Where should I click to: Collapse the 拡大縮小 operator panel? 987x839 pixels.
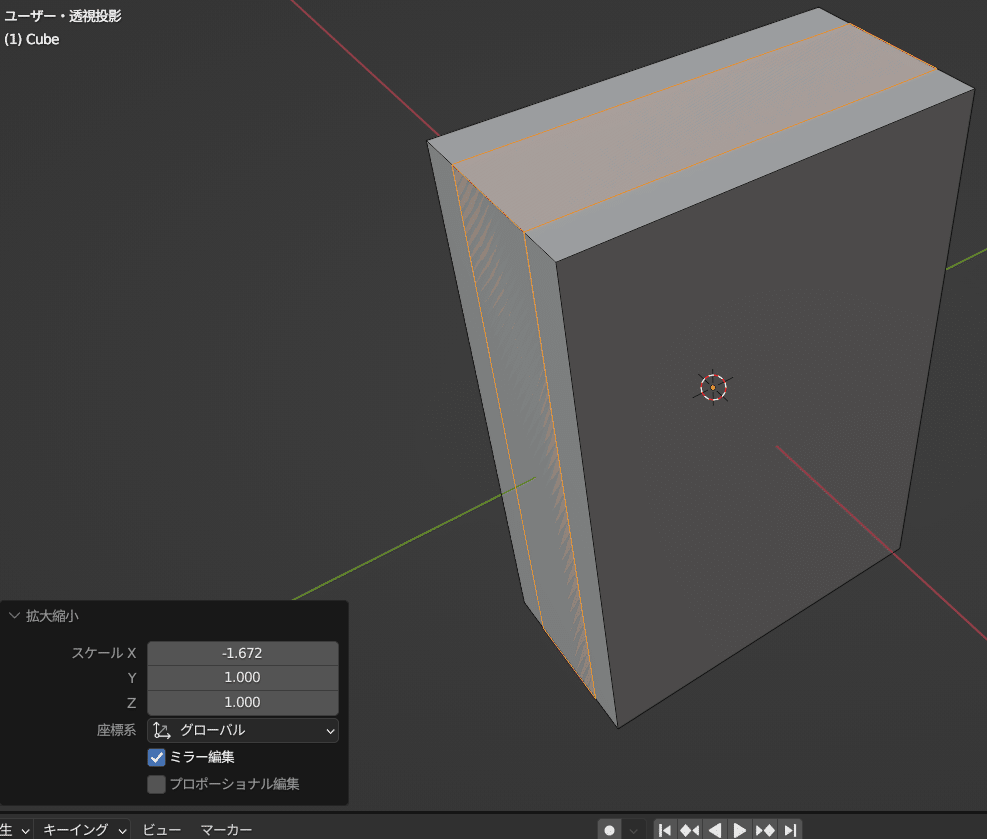(x=14, y=616)
